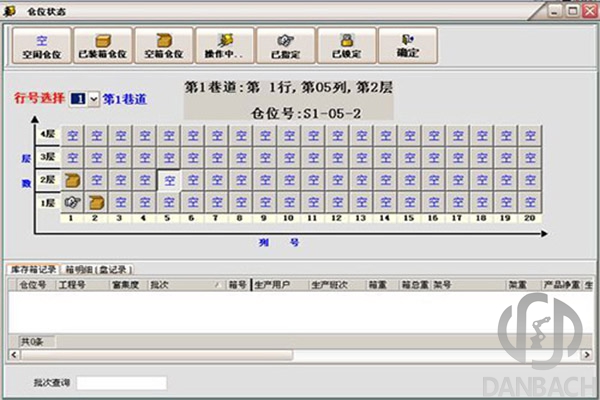
Task: Click the 已指定 toolbar button
Action: 286,45
